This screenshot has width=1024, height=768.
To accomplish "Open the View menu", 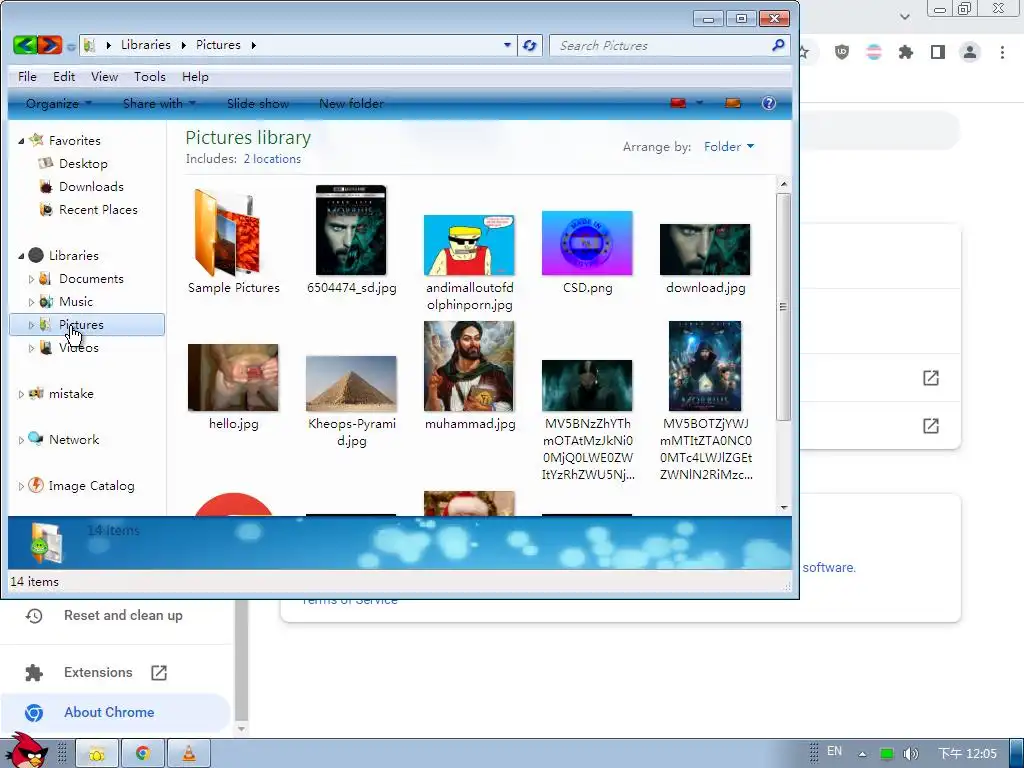I will pyautogui.click(x=104, y=76).
